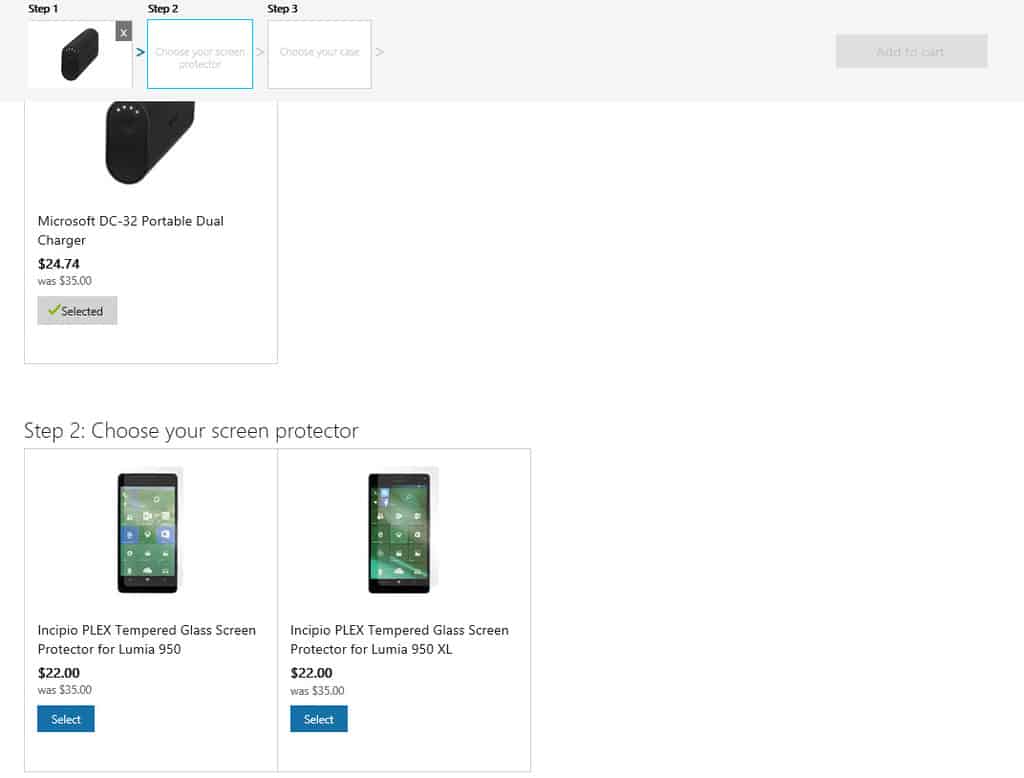
Task: Open Incipio PLEX Protector for Lumia 950 XL title
Action: (400, 640)
